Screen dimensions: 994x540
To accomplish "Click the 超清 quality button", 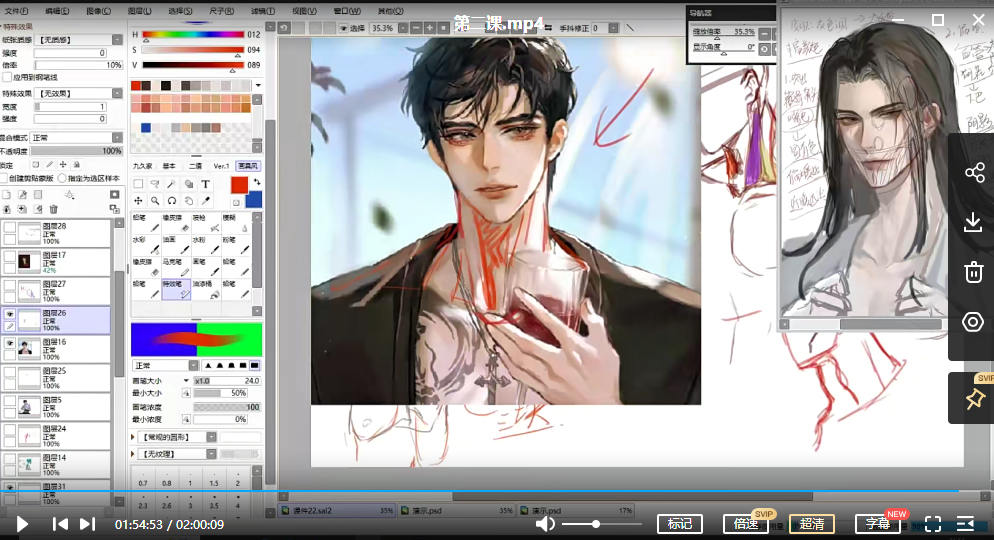I will point(812,524).
